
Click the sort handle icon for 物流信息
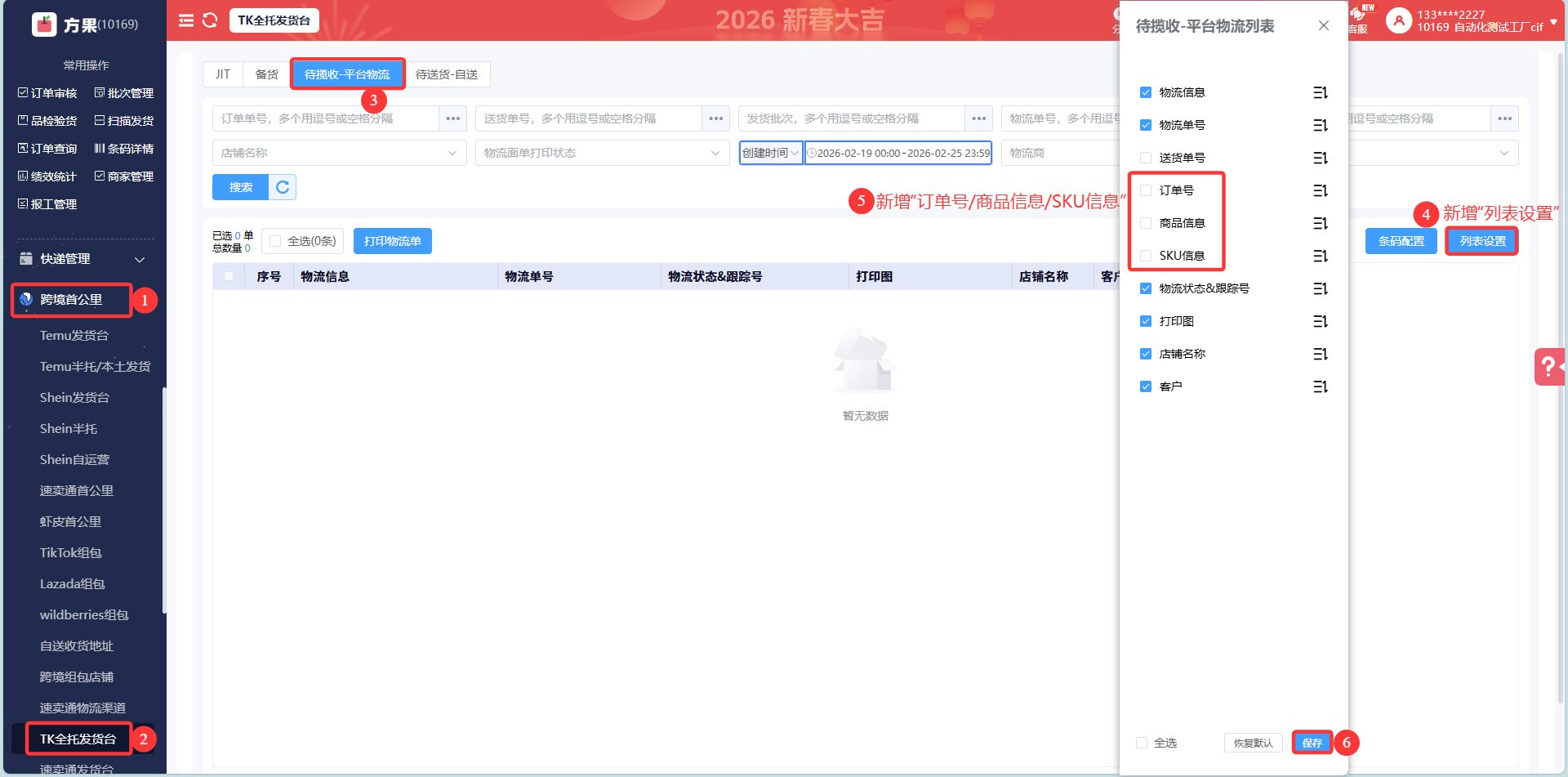click(1320, 93)
